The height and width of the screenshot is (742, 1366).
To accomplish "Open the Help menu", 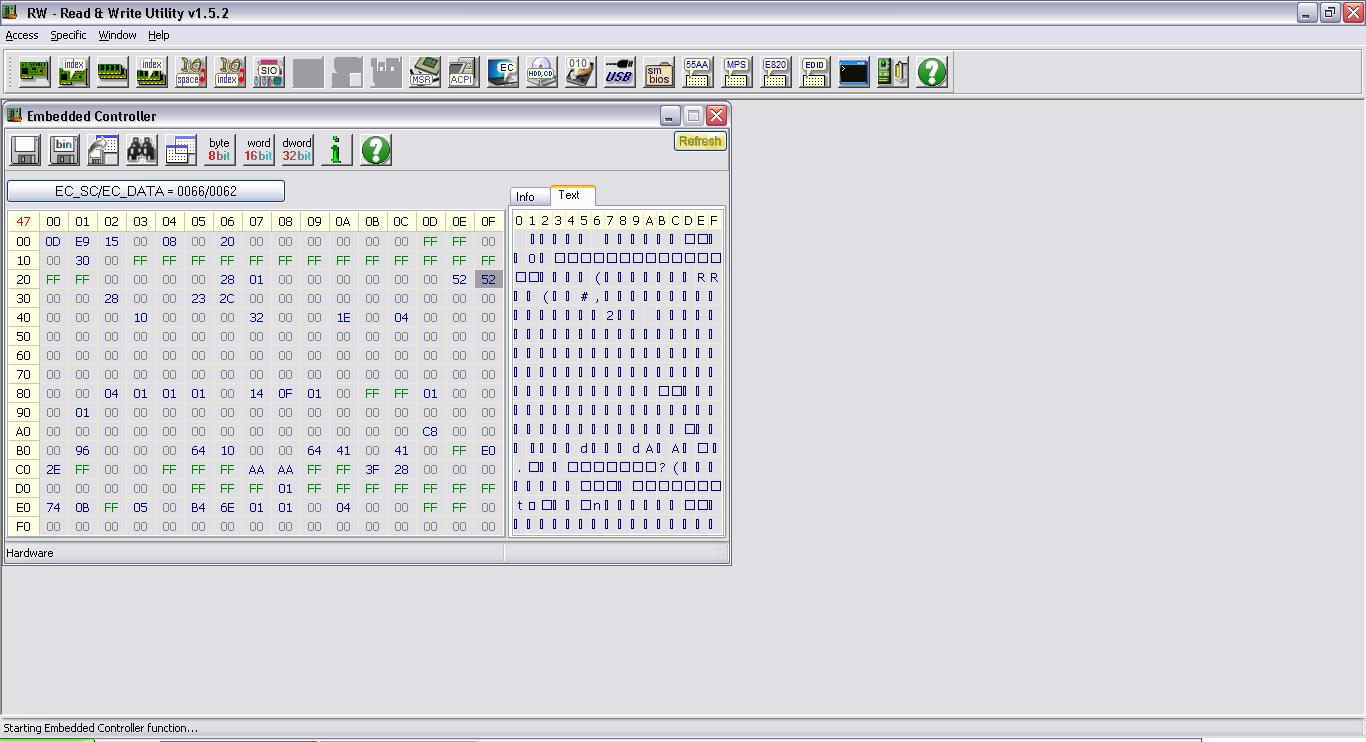I will pos(159,35).
